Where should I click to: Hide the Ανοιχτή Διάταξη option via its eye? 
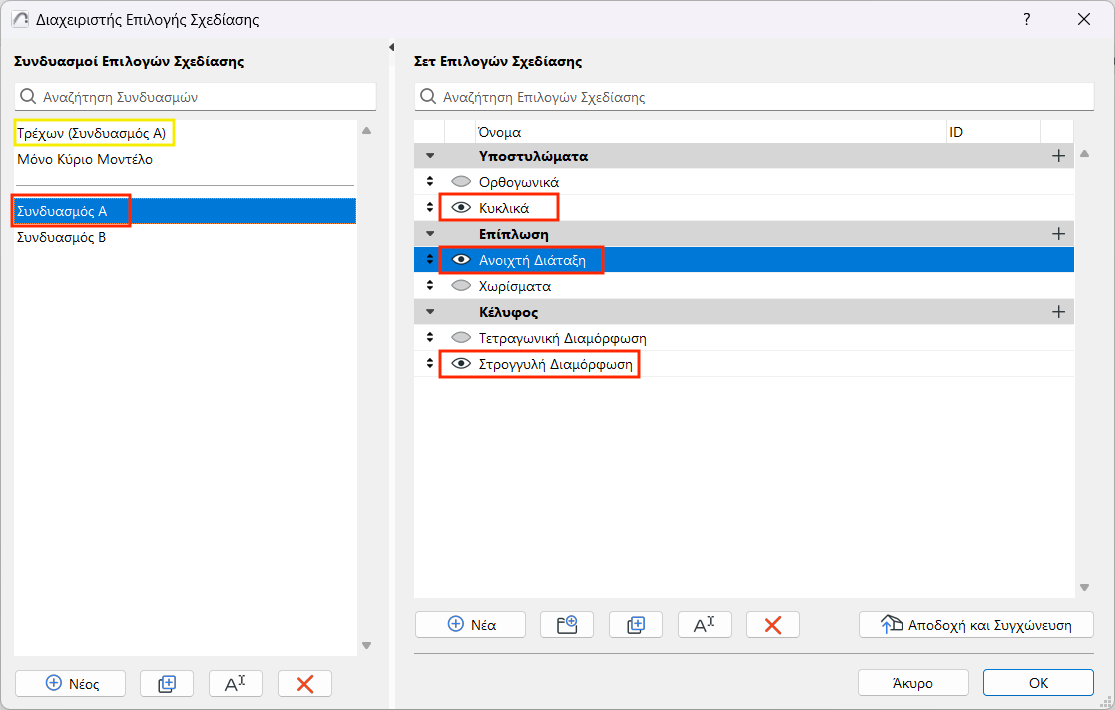[x=461, y=260]
